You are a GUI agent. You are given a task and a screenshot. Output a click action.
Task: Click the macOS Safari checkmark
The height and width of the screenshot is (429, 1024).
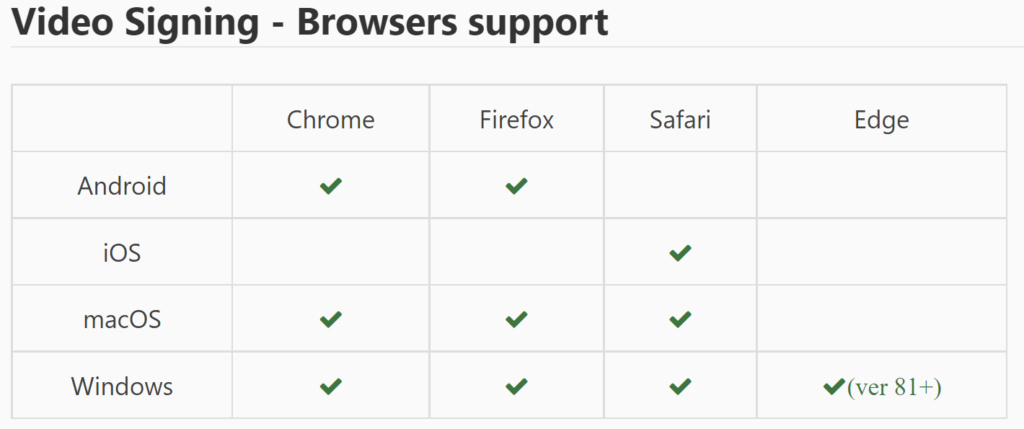(680, 319)
